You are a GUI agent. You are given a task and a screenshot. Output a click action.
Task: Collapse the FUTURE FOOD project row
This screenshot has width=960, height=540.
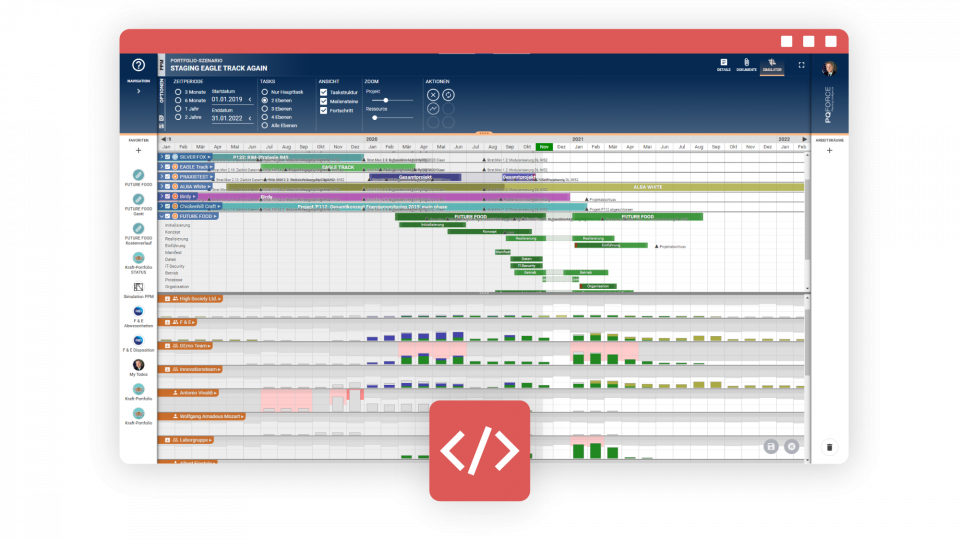(162, 216)
